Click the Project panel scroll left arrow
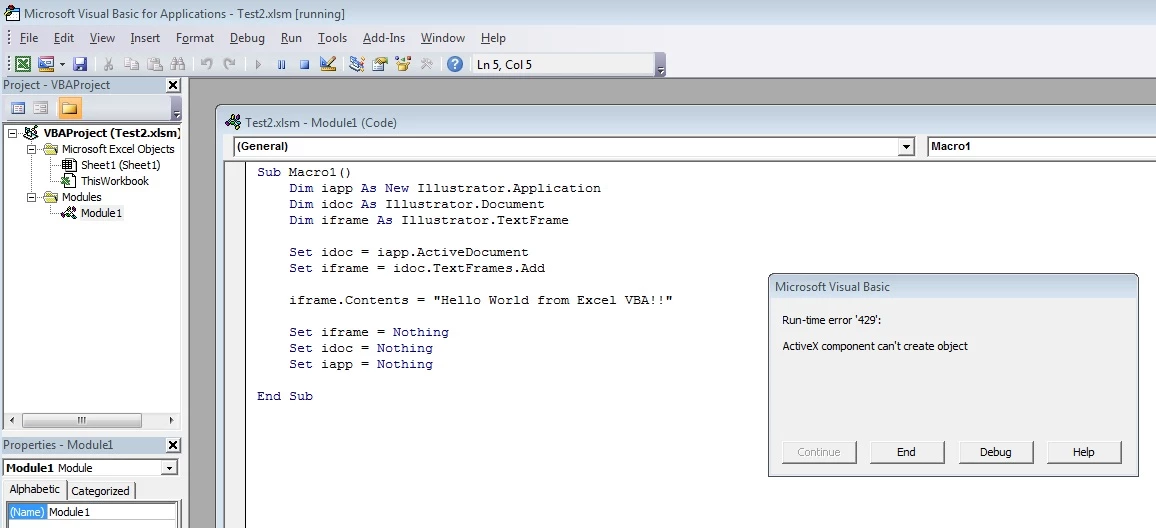The width and height of the screenshot is (1156, 528). [x=11, y=420]
